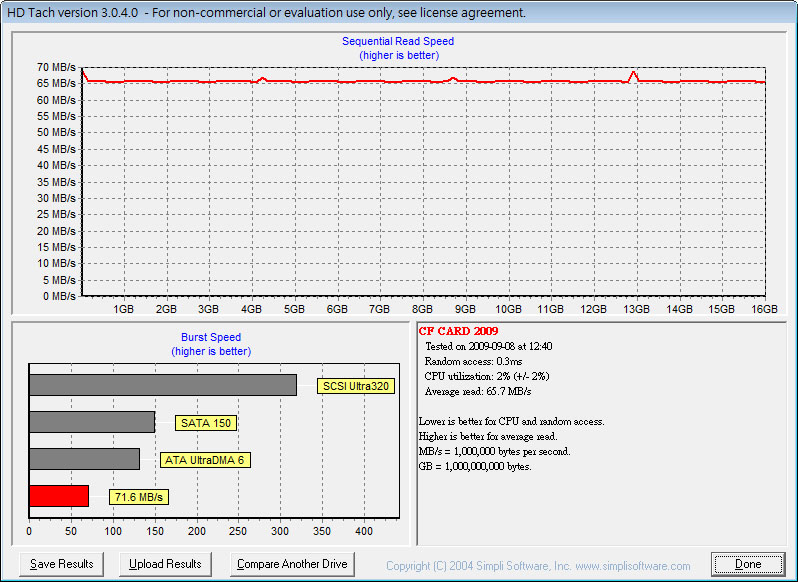The width and height of the screenshot is (798, 582).
Task: Click the Upload Results button
Action: coord(165,564)
